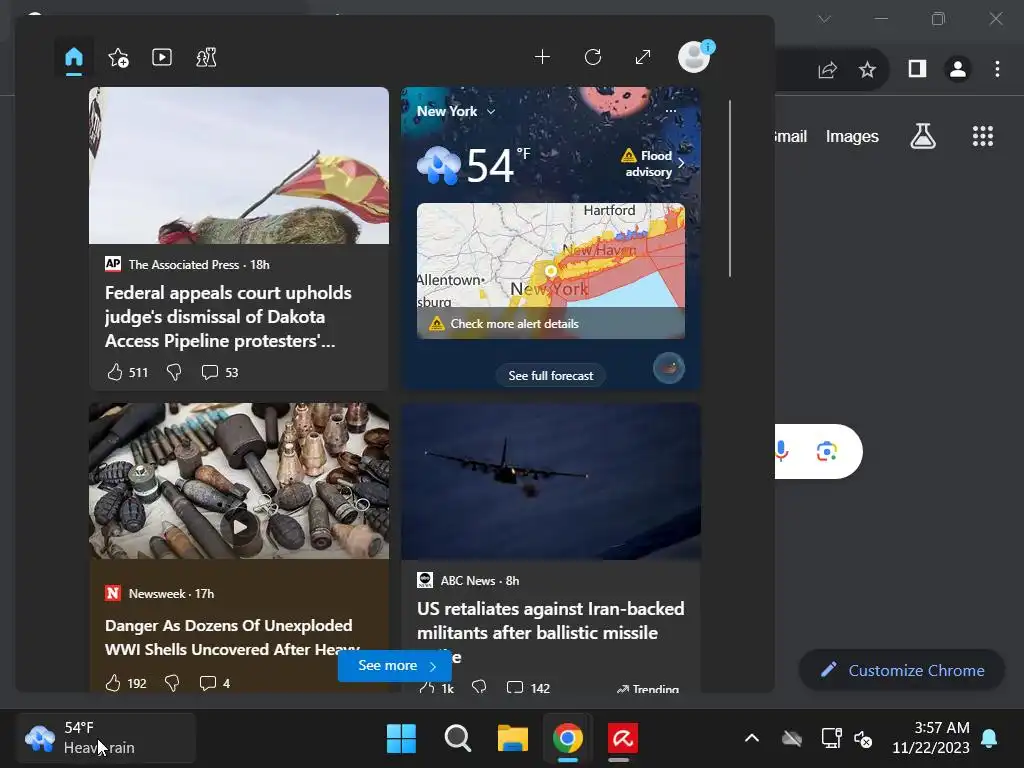The width and height of the screenshot is (1024, 768).
Task: Open the Unexploded WWI Shells headline
Action: [232, 637]
